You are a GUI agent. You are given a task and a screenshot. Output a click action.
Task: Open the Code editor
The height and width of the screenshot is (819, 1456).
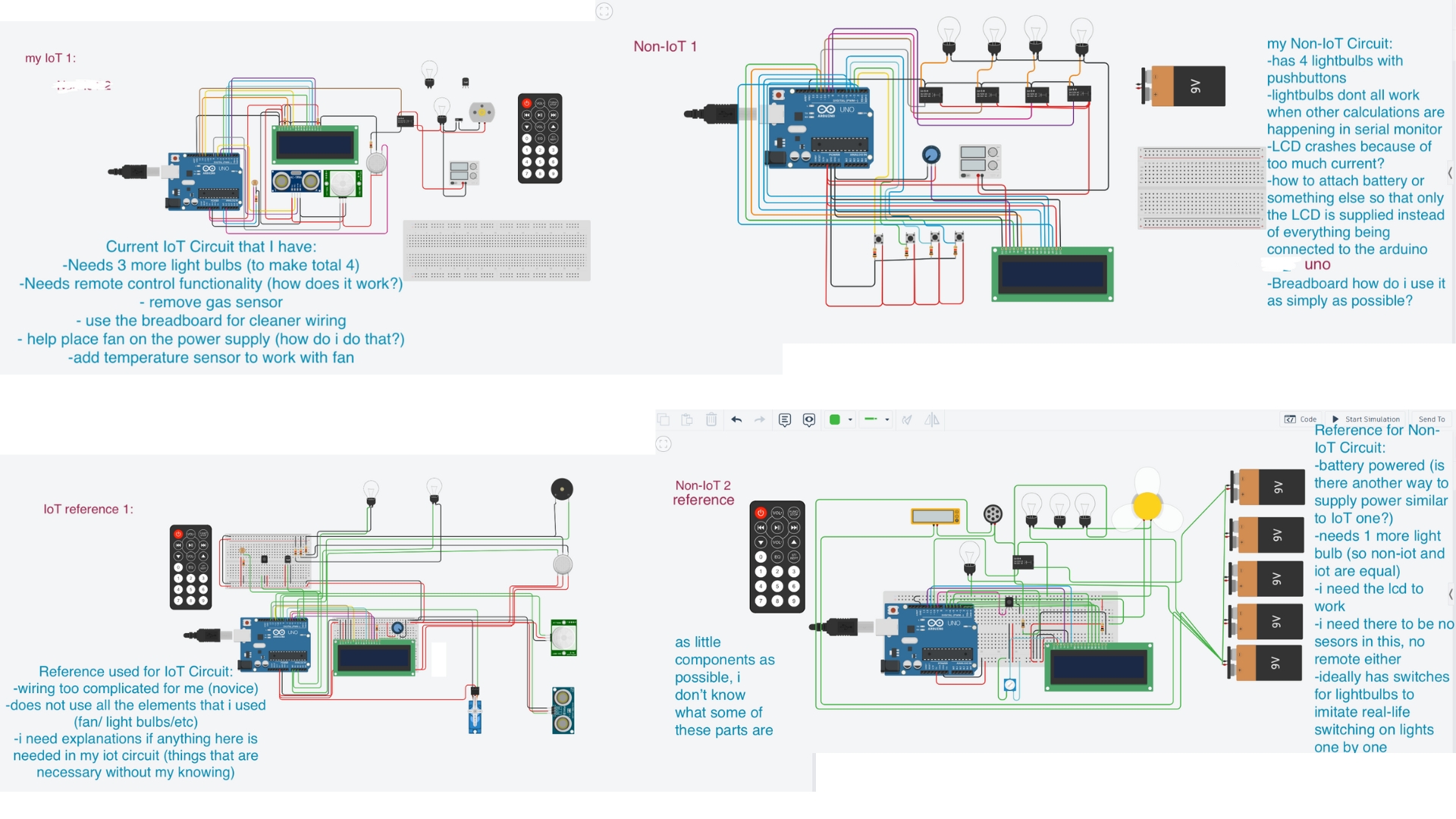coord(1301,419)
